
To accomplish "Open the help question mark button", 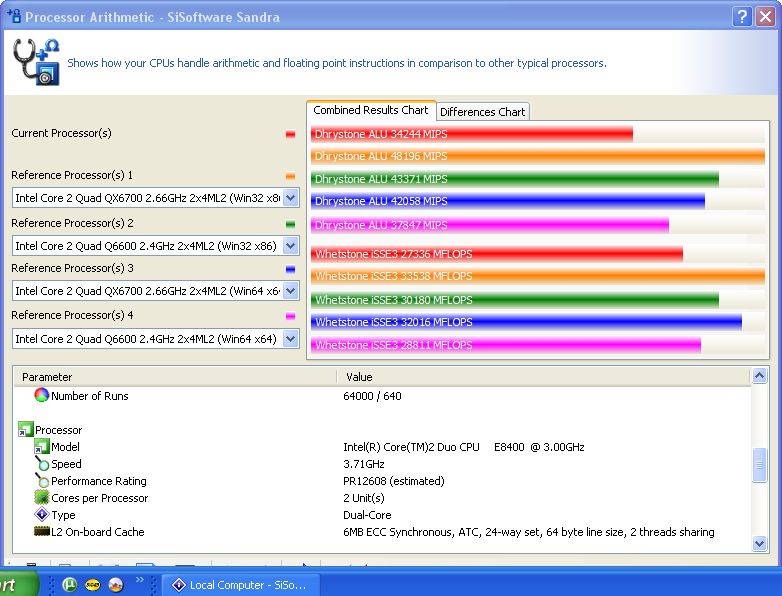I will click(x=742, y=16).
